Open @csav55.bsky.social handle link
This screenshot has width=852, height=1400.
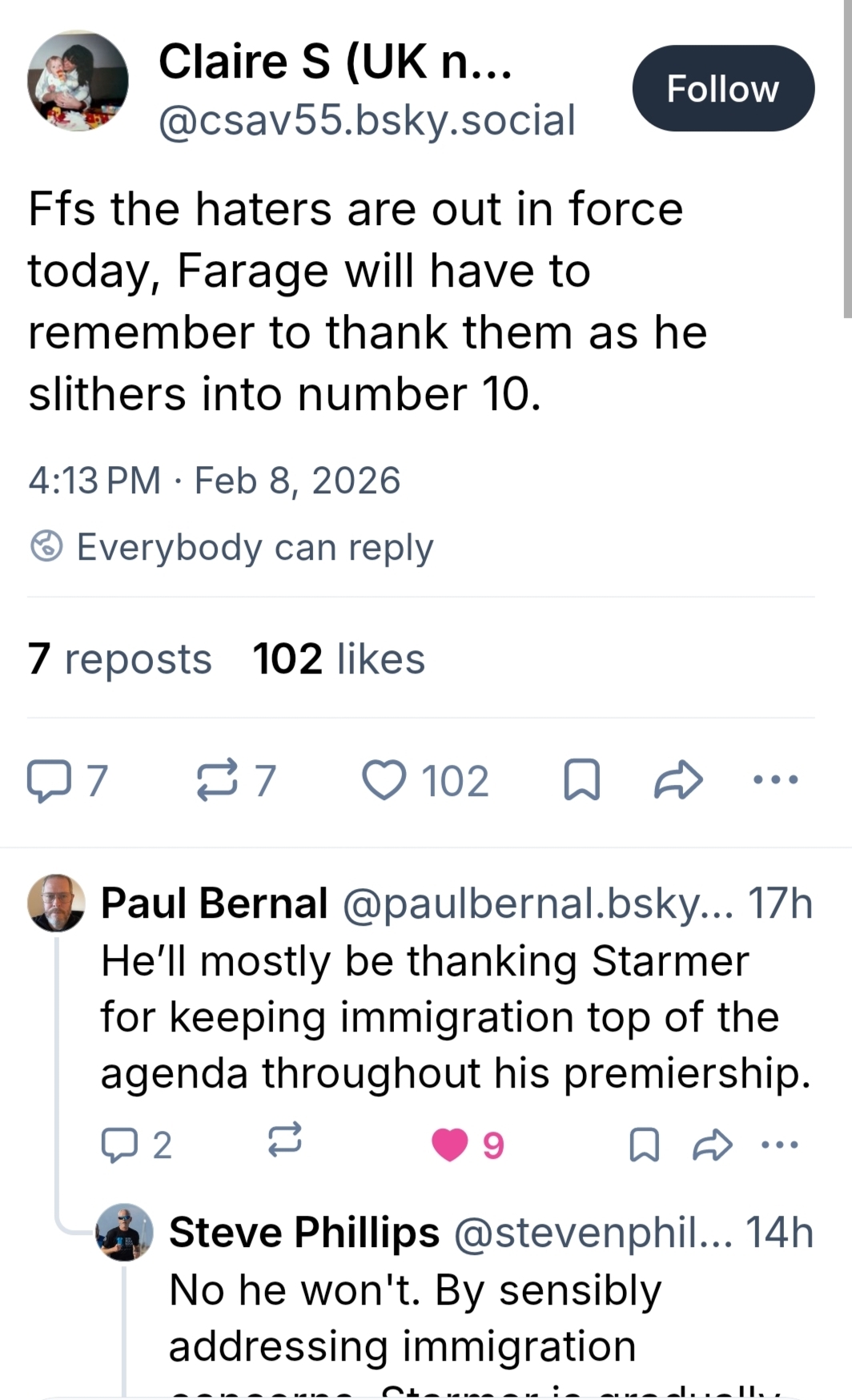point(367,120)
